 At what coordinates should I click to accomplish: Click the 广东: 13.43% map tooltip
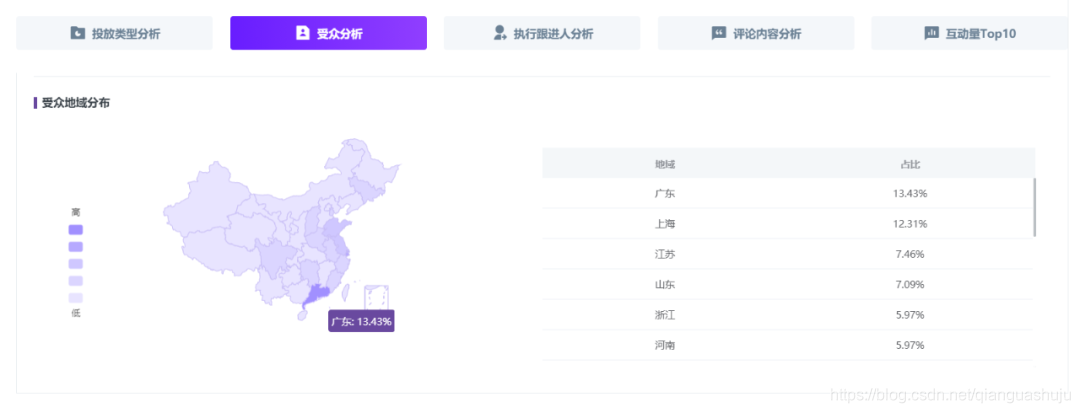[x=361, y=321]
